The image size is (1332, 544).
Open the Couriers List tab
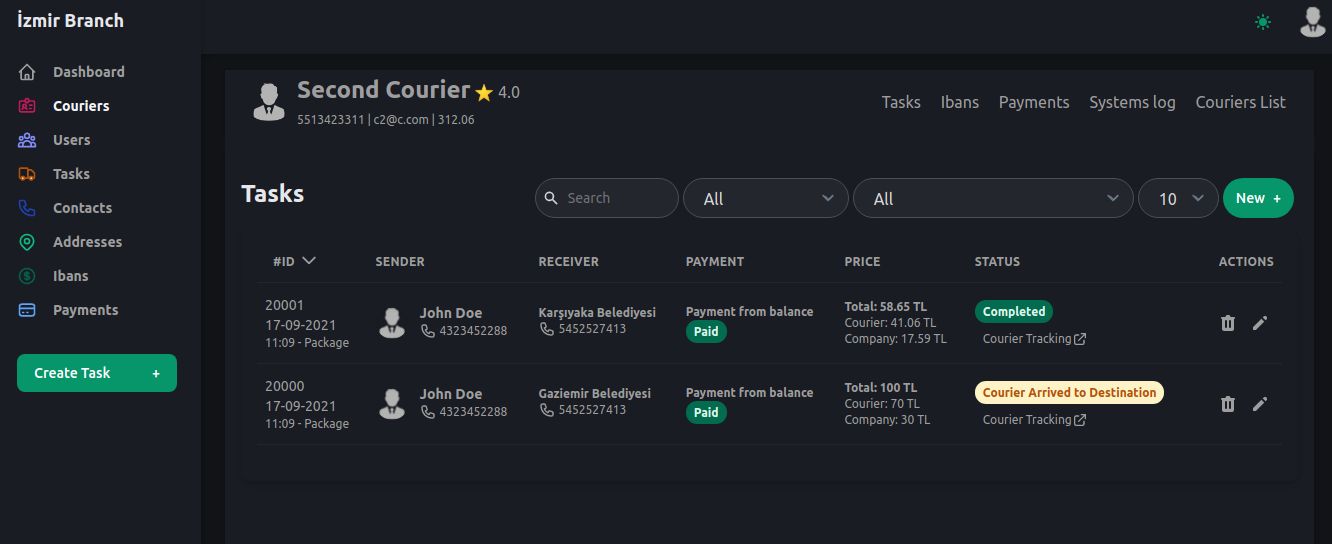point(1240,102)
